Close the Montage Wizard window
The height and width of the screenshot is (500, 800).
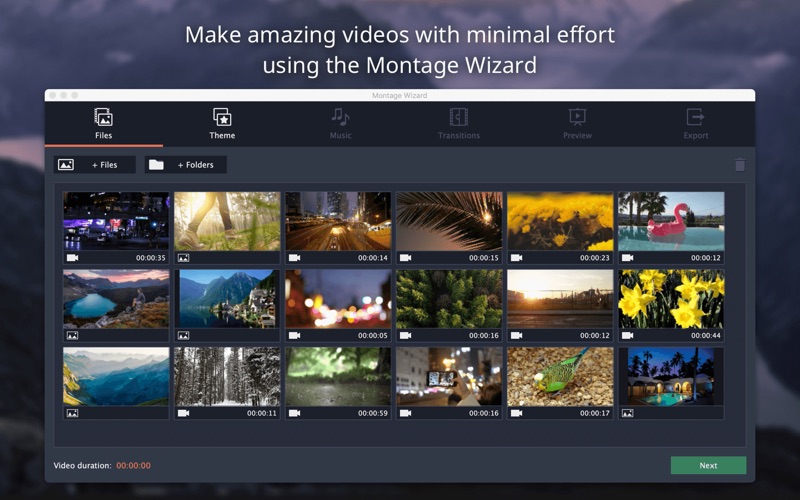tap(53, 95)
